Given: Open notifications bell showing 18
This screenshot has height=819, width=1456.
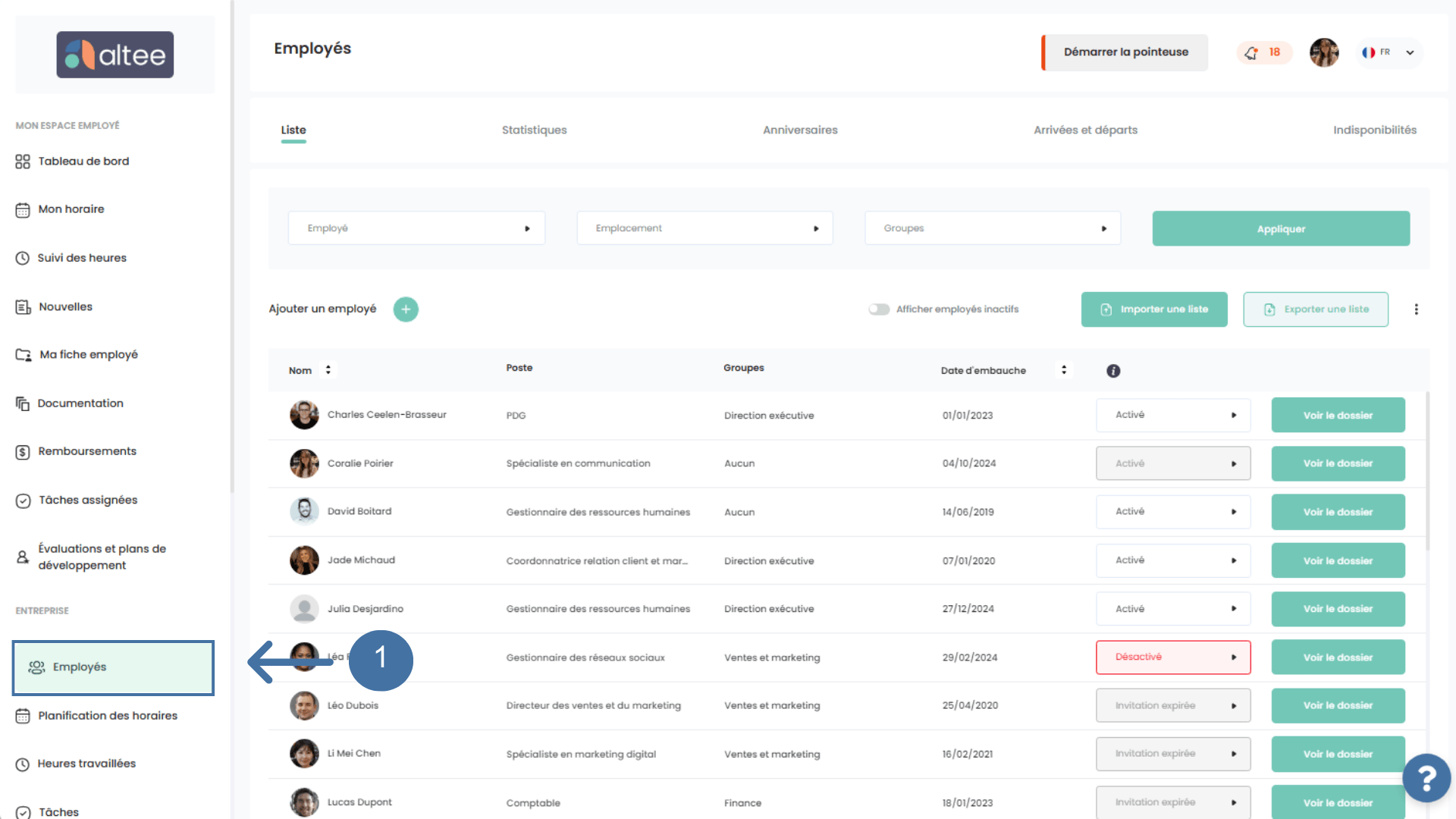Looking at the screenshot, I should [1264, 52].
